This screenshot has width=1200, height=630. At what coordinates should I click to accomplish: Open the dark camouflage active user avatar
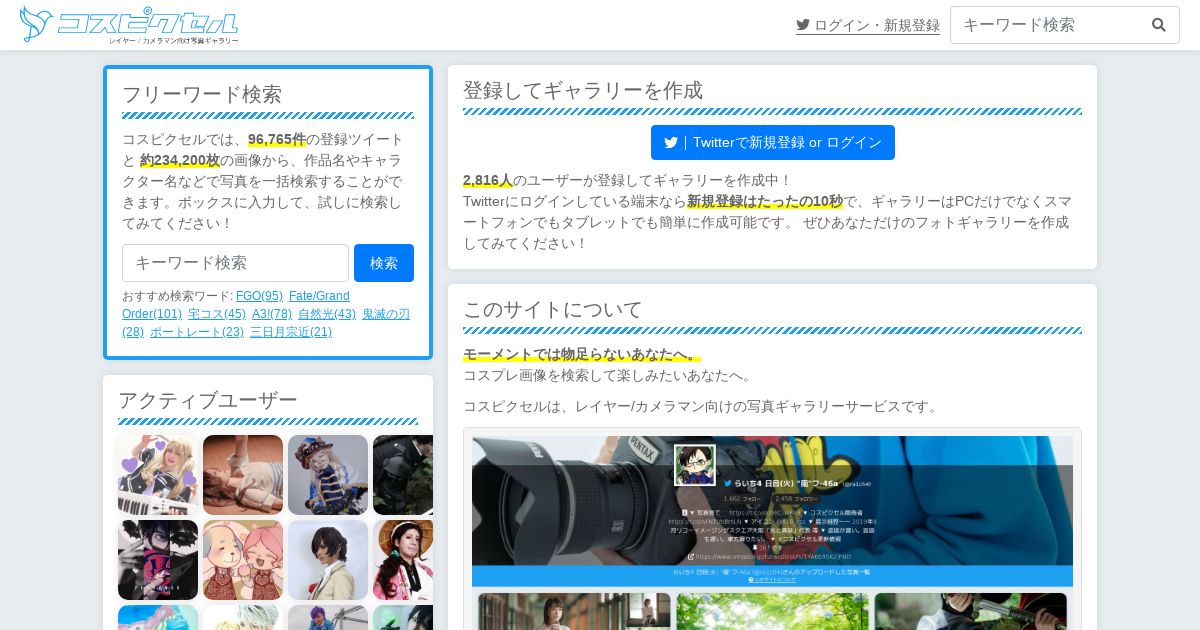tap(403, 475)
